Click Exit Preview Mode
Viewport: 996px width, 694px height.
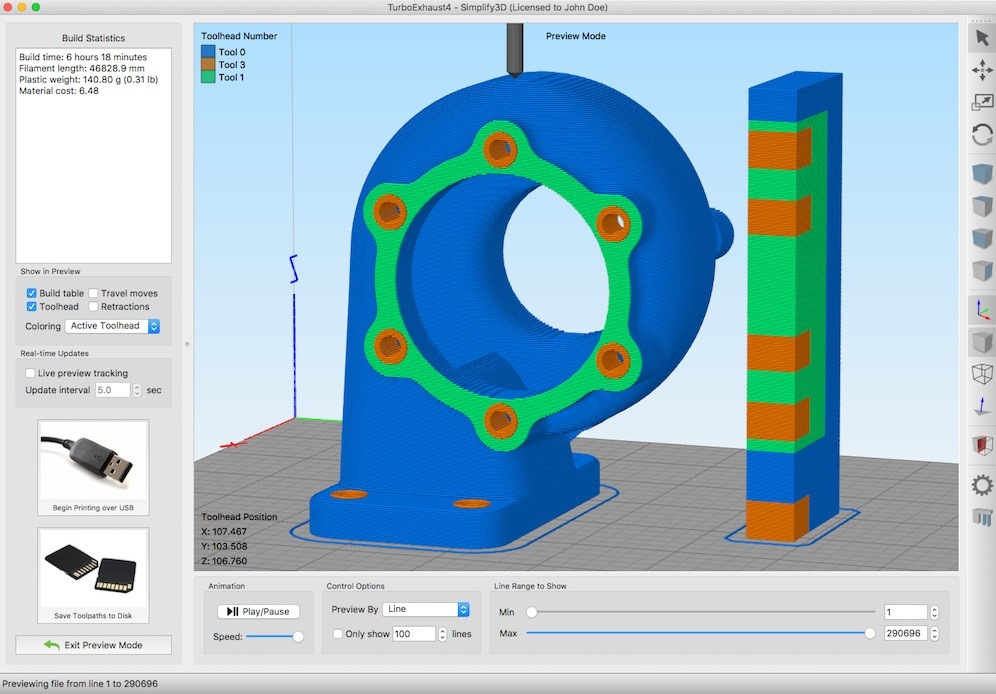point(93,645)
